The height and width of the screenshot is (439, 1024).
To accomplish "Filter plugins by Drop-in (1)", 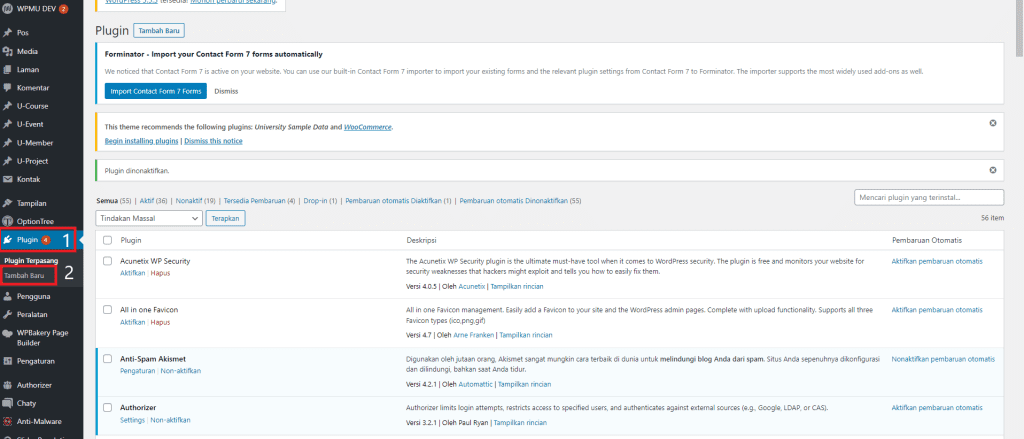I will pos(320,201).
